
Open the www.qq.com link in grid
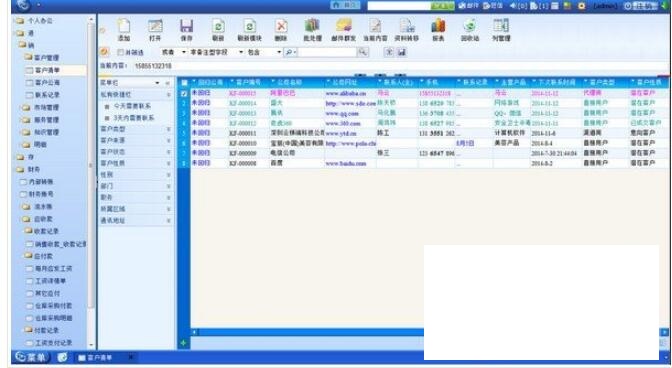tap(342, 113)
